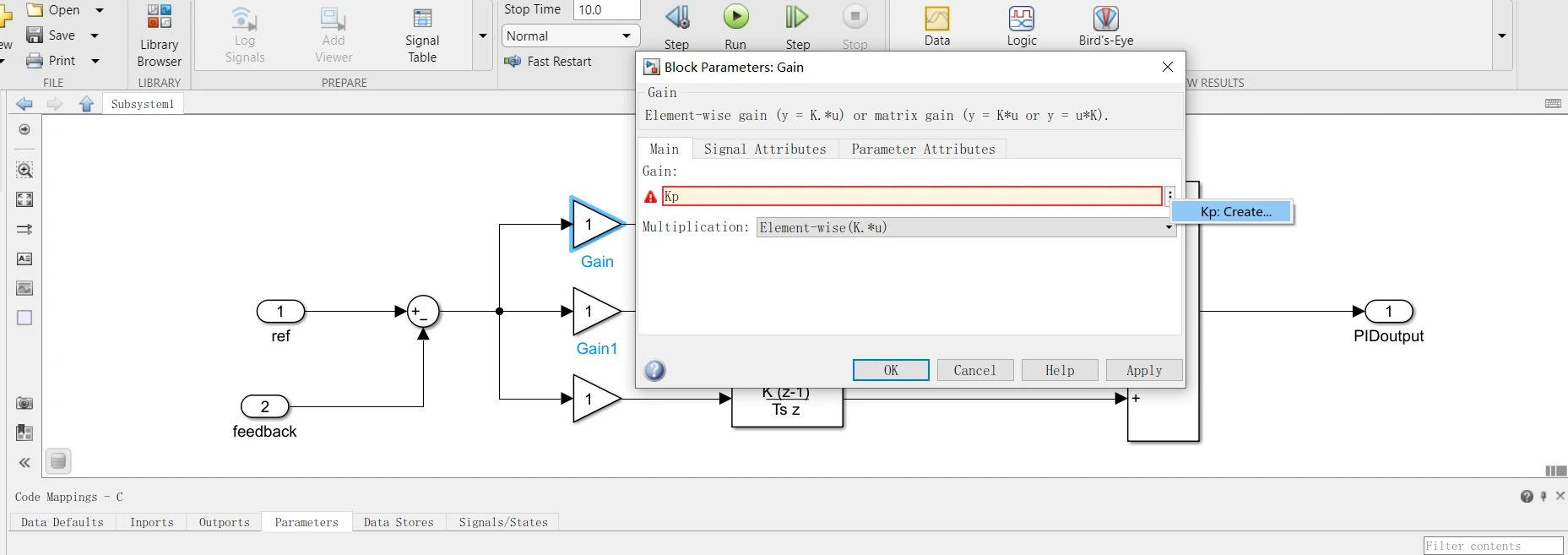Screen dimensions: 1568x555
Task: Click the Cancel button in the dialog
Action: [975, 370]
